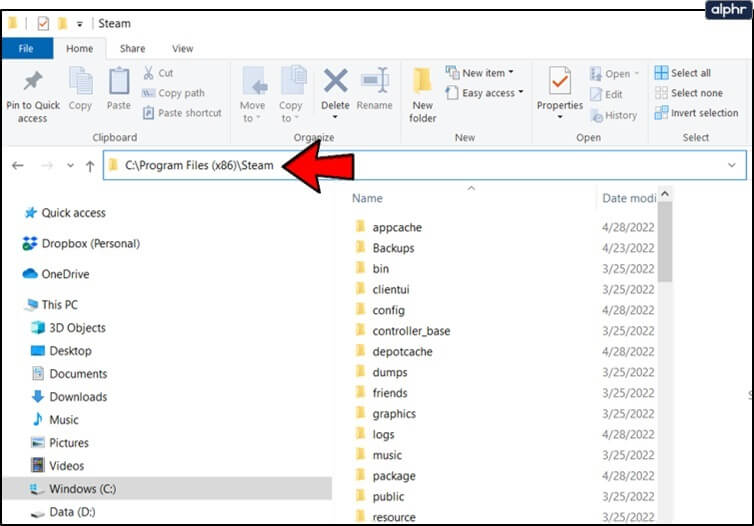Sort by the Date modified column

[628, 198]
